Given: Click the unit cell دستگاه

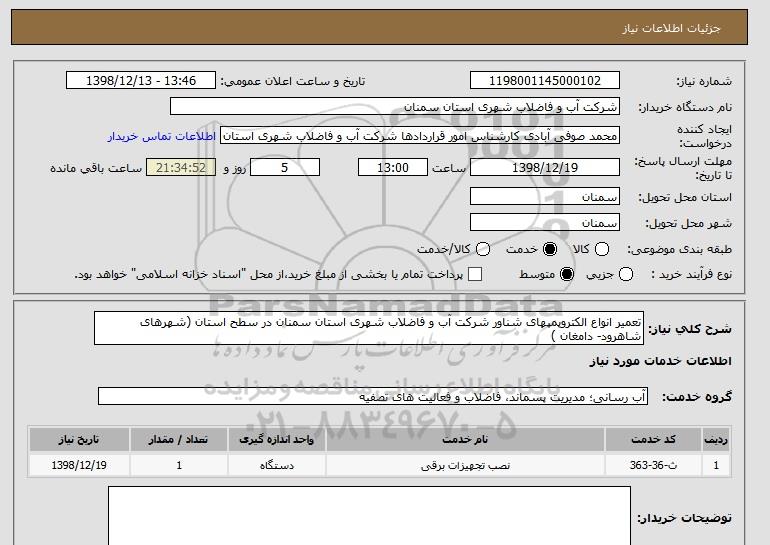Looking at the screenshot, I should coord(276,465).
